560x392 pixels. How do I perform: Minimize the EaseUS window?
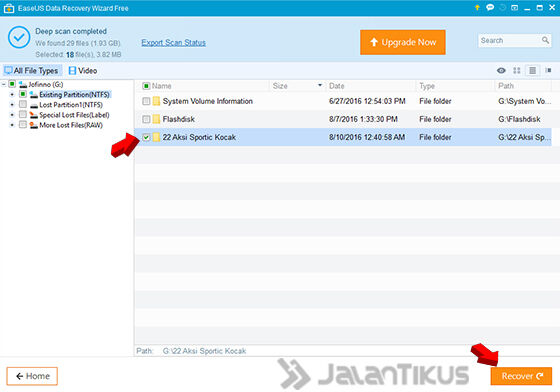pos(527,8)
